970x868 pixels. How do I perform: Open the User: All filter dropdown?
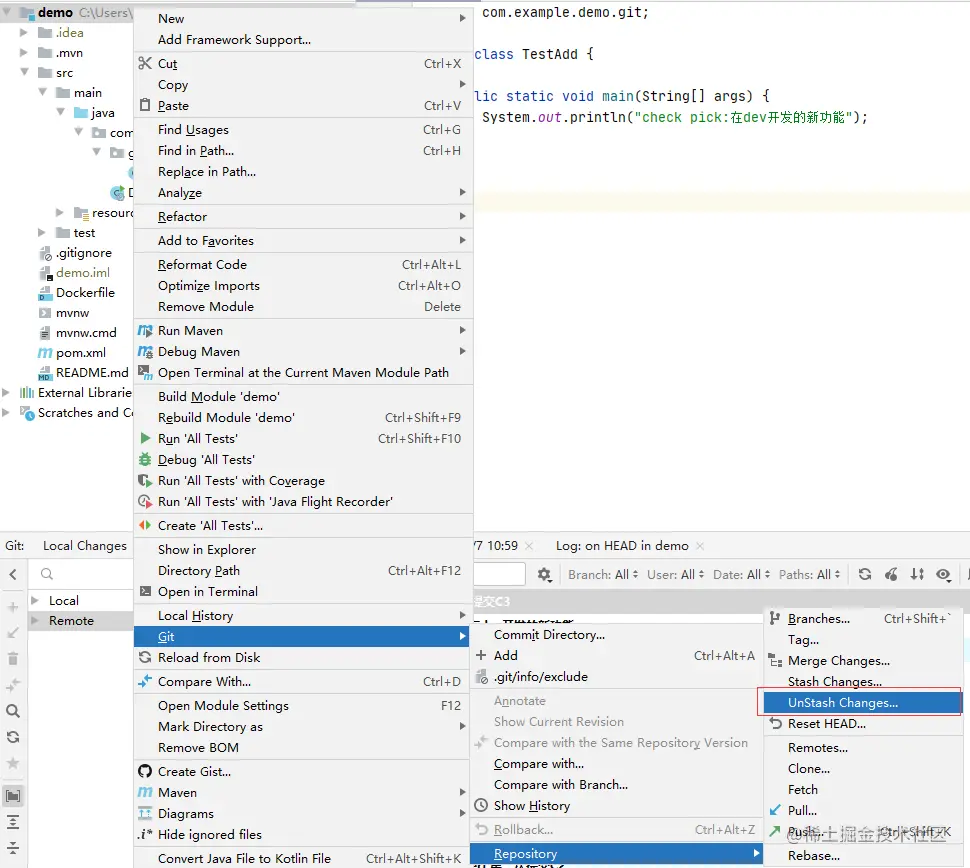coord(676,574)
